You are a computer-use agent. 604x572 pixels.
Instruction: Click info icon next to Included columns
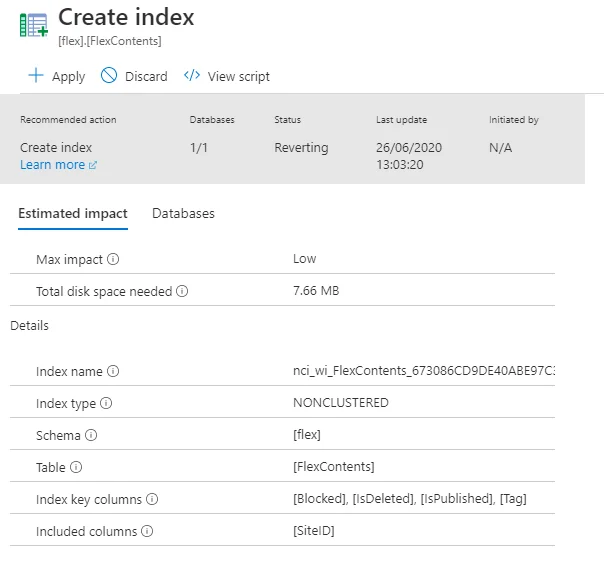(x=146, y=532)
